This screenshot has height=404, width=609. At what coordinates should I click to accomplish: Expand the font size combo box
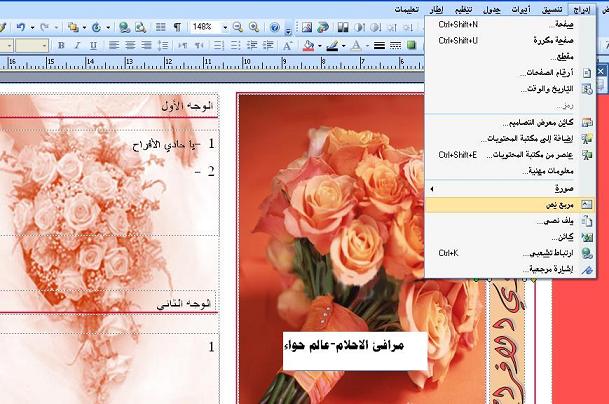coord(43,46)
